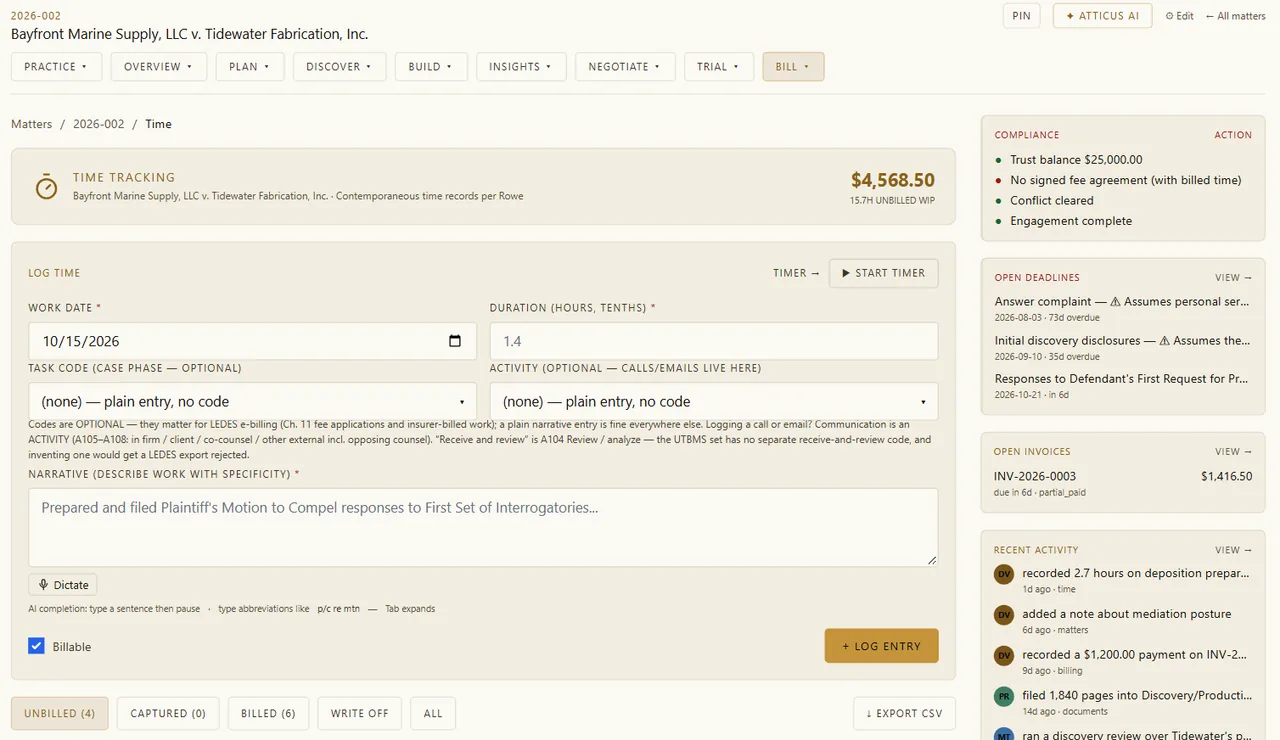
Task: Expand the Bill menu
Action: tap(793, 67)
